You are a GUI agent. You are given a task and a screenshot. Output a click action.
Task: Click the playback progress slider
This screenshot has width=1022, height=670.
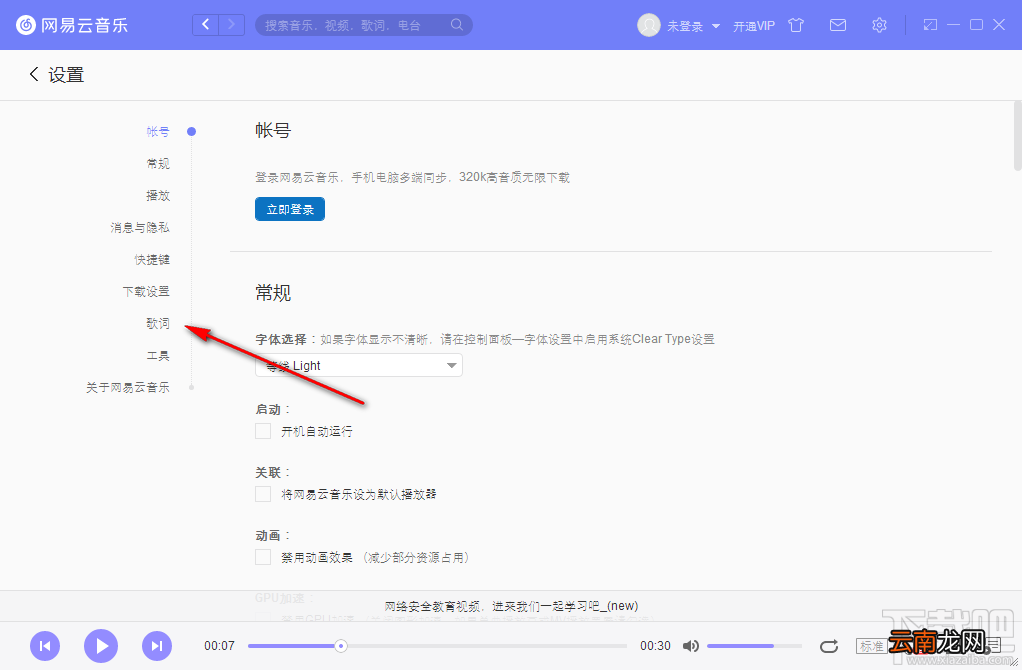(437, 646)
